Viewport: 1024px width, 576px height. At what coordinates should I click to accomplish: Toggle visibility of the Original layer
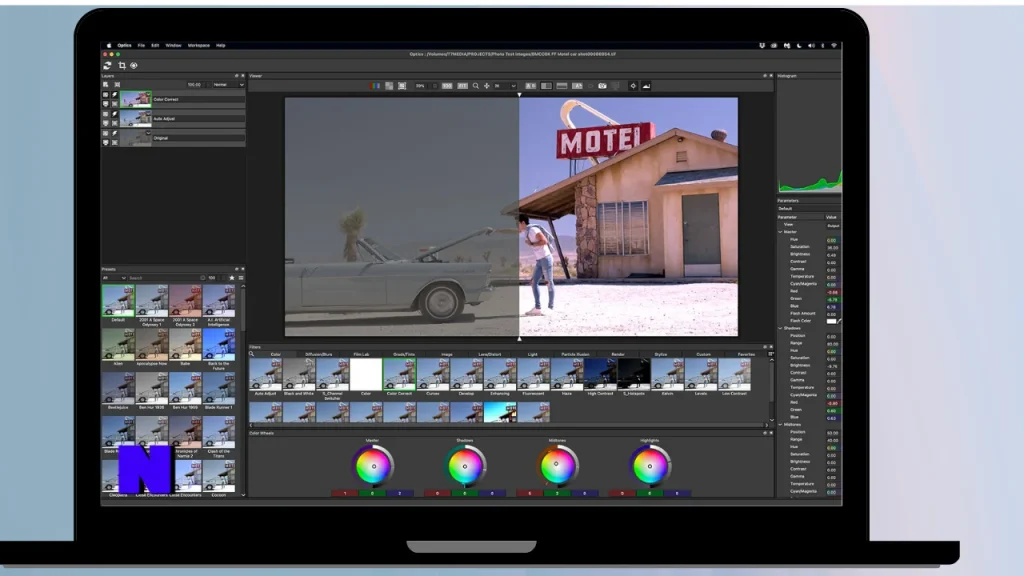click(x=106, y=133)
